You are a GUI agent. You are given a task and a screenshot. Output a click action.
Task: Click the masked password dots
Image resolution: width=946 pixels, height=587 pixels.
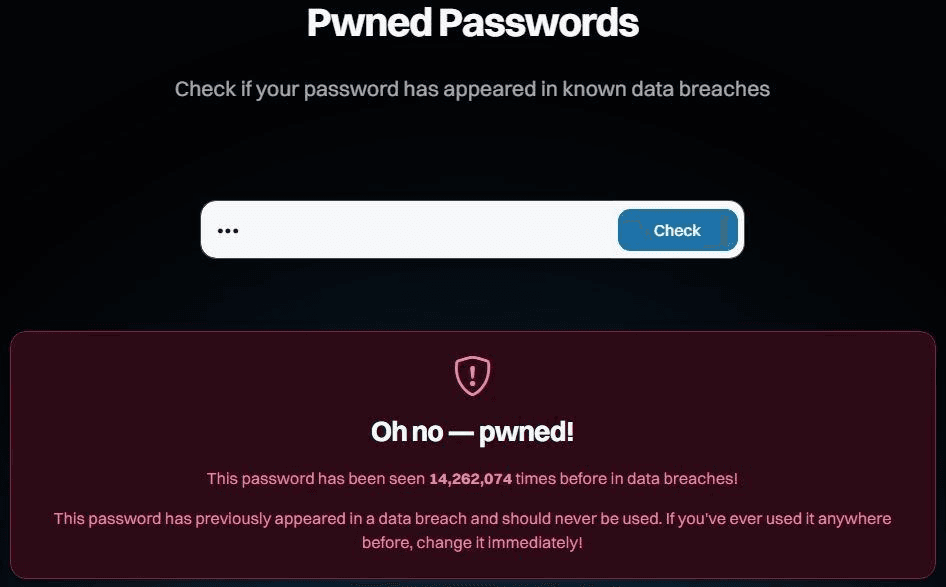[228, 231]
